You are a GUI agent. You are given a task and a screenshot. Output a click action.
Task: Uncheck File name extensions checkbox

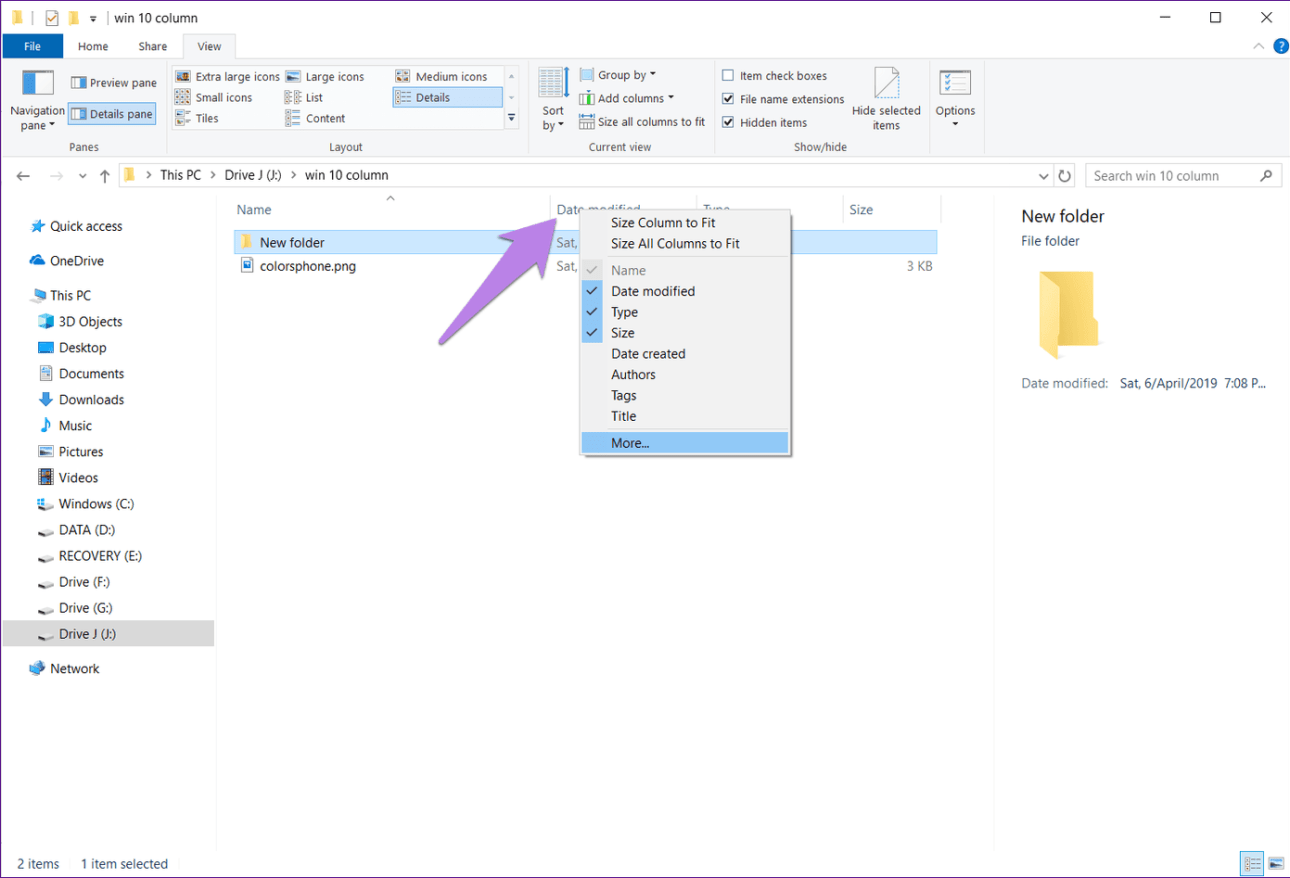pos(728,99)
